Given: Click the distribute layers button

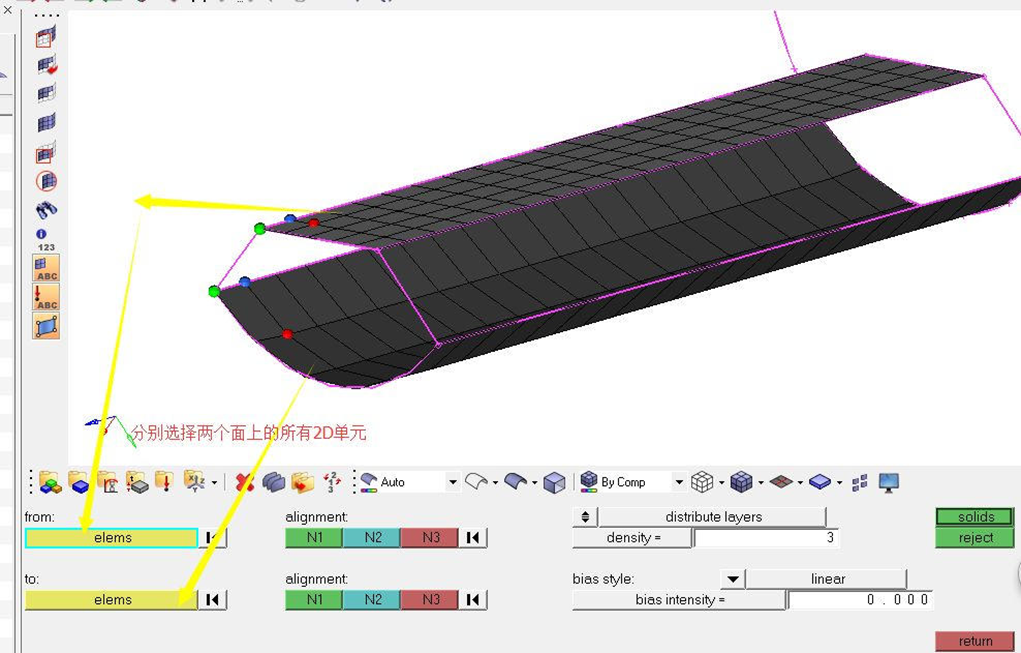Looking at the screenshot, I should tap(712, 517).
